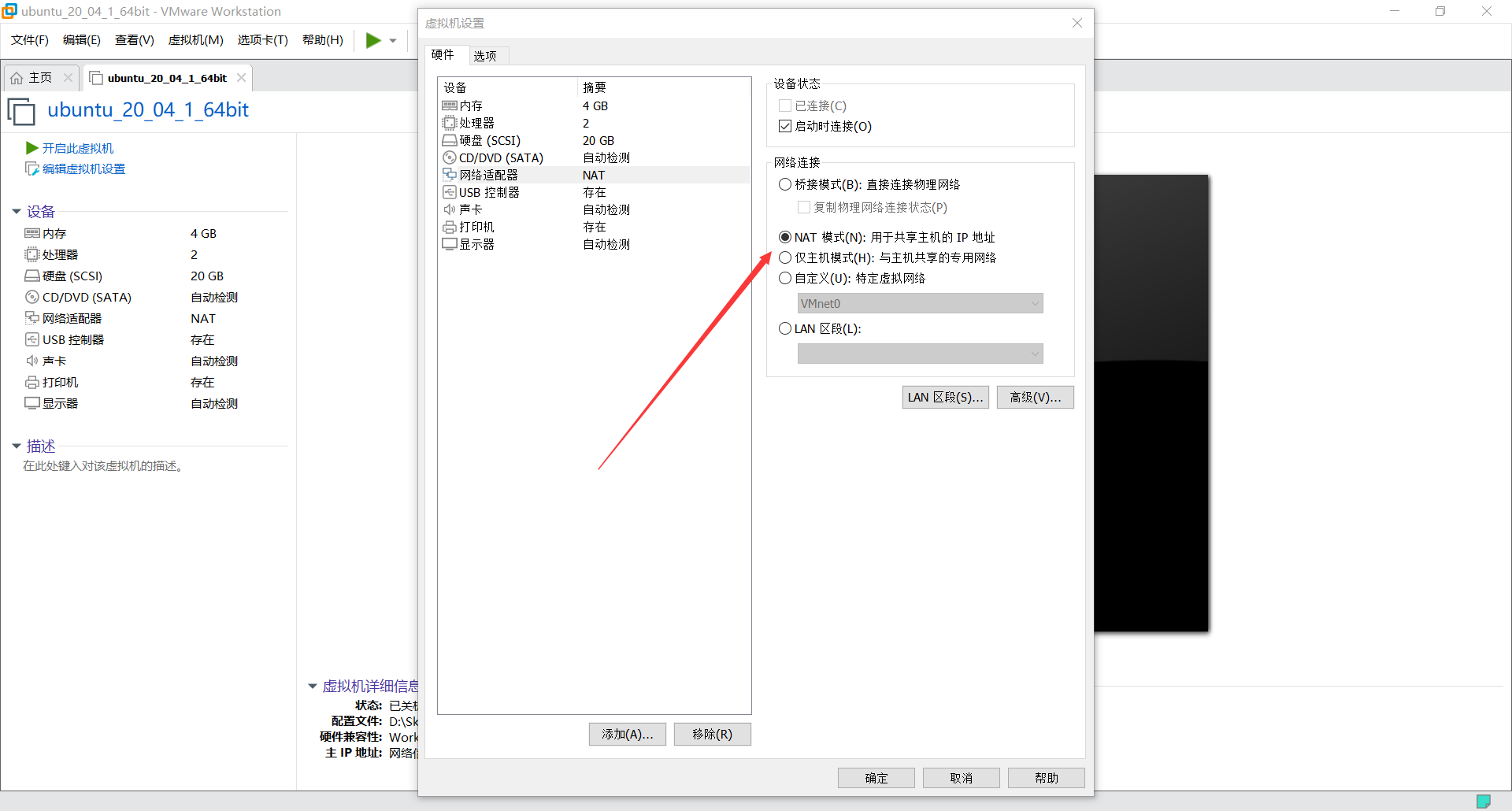1512x811 pixels.
Task: Select the USB 控制器 icon in hardware list
Action: point(450,192)
